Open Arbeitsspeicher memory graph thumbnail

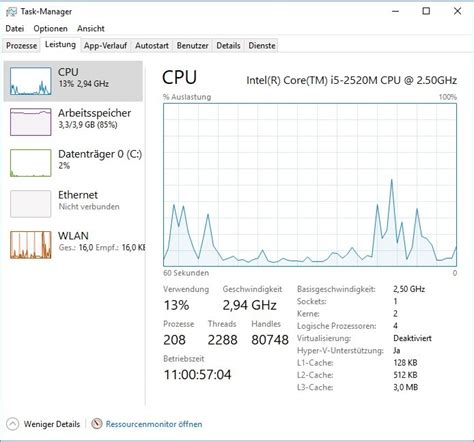pyautogui.click(x=31, y=122)
